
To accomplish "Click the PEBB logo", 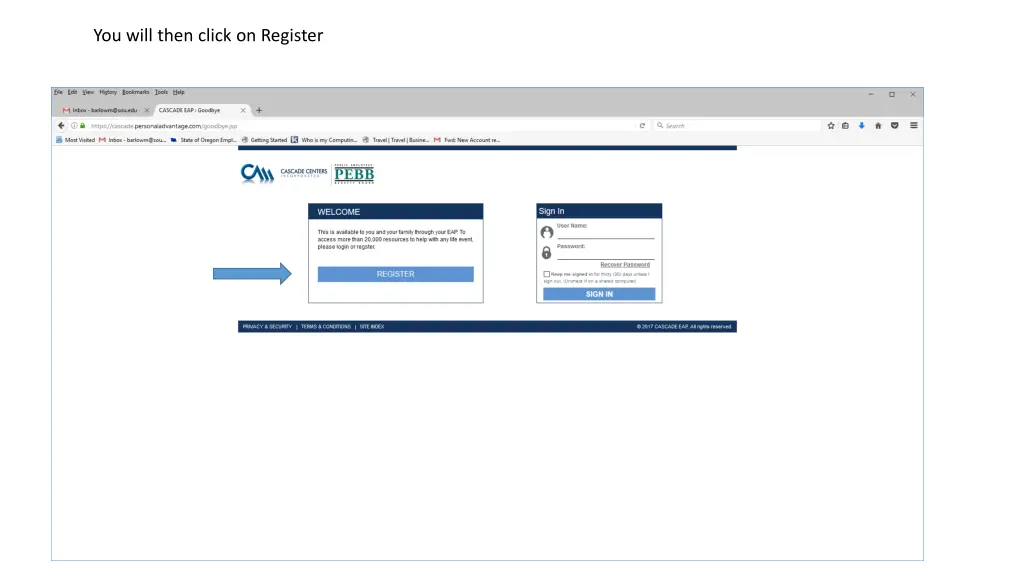I will click(354, 174).
